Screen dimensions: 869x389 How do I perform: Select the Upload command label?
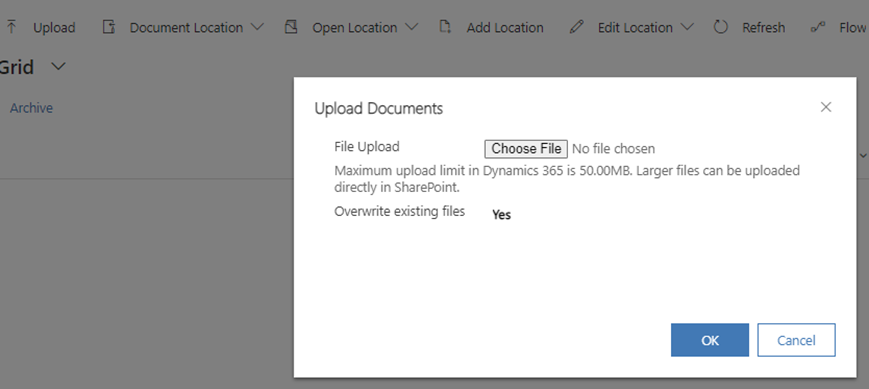(54, 28)
